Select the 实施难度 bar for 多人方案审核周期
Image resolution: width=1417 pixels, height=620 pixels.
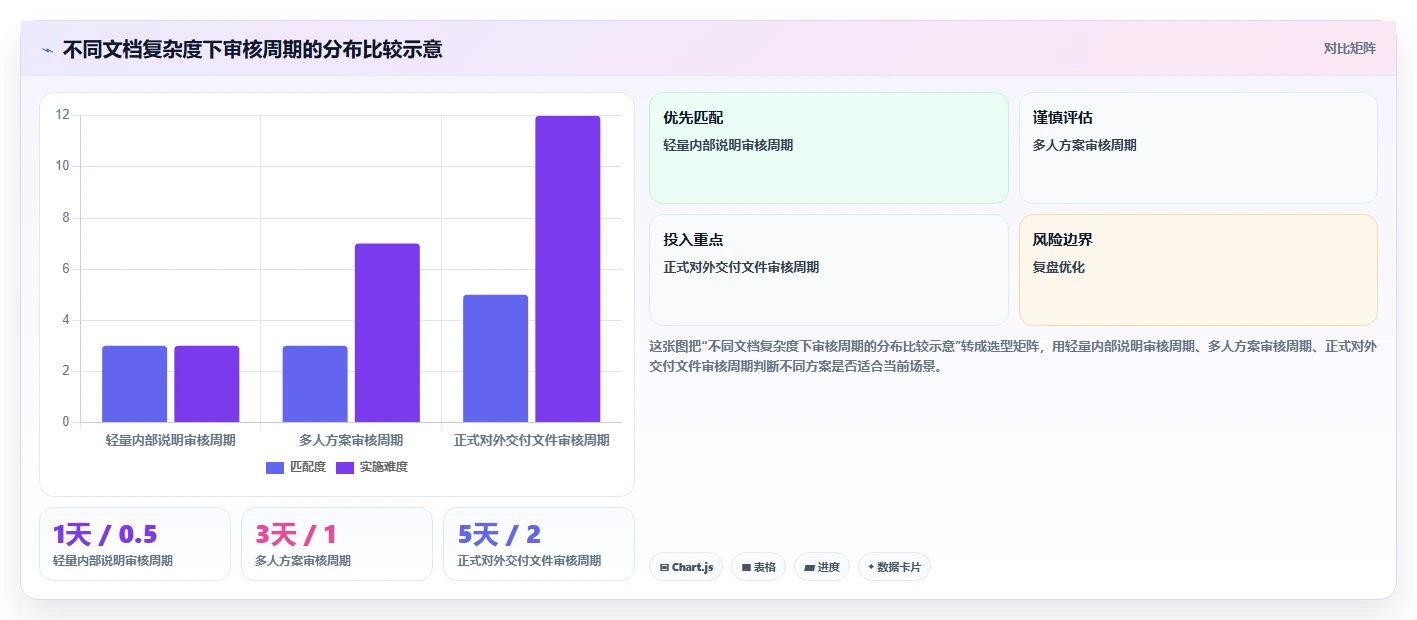[387, 333]
